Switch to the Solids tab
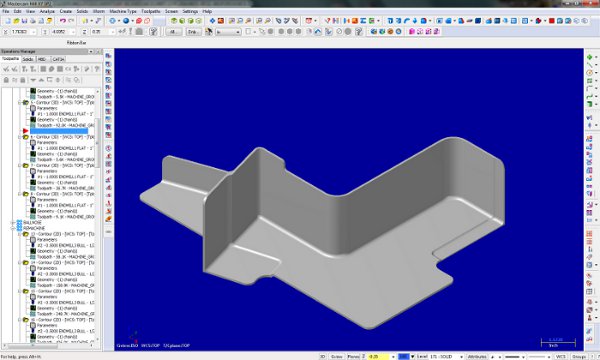This screenshot has width=600, height=360. coord(28,59)
